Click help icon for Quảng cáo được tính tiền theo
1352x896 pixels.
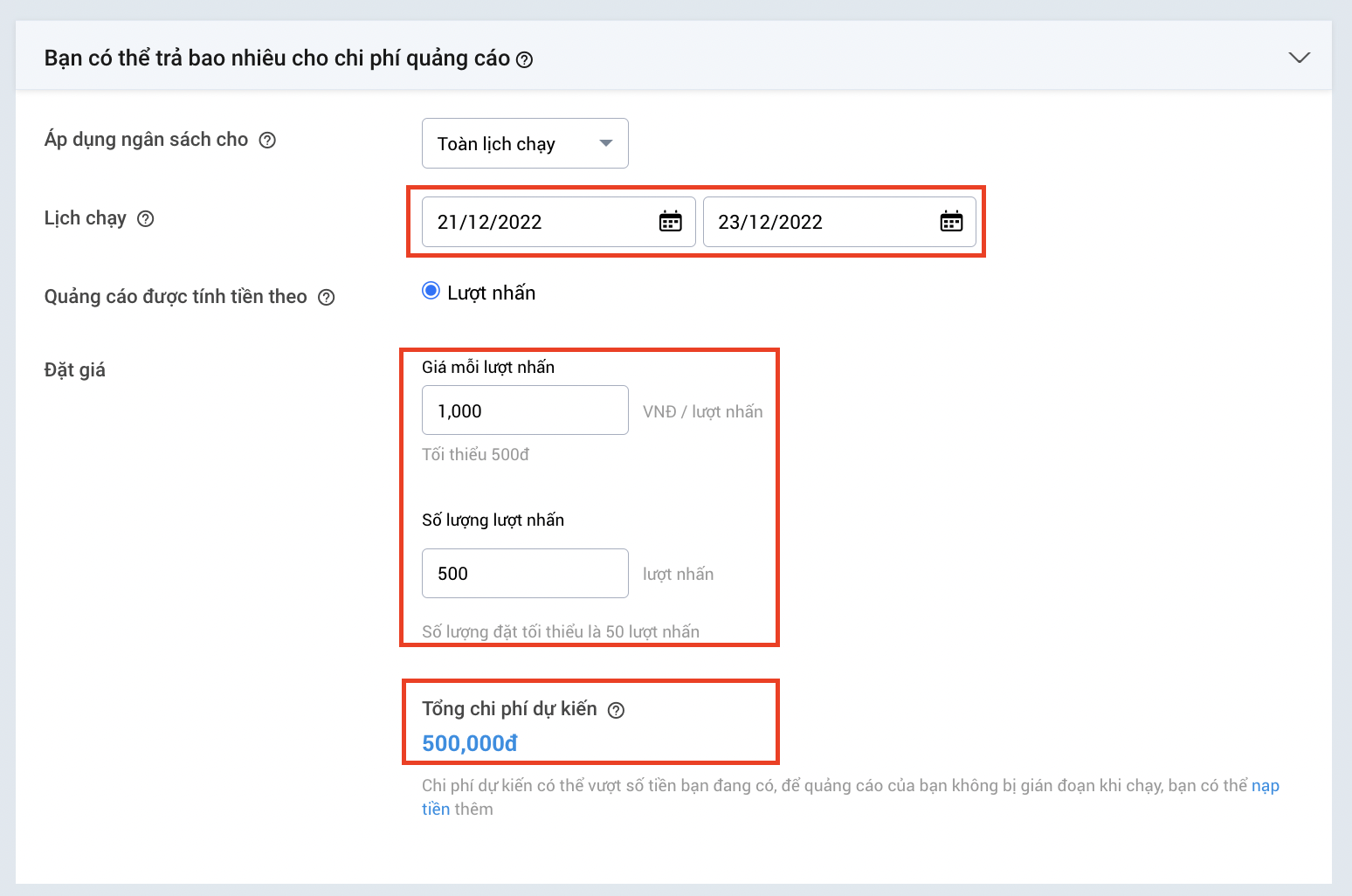tap(327, 298)
